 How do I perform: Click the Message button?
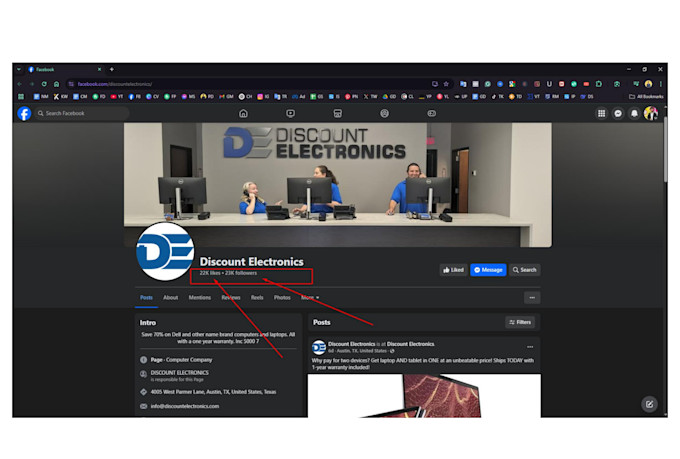pos(488,270)
